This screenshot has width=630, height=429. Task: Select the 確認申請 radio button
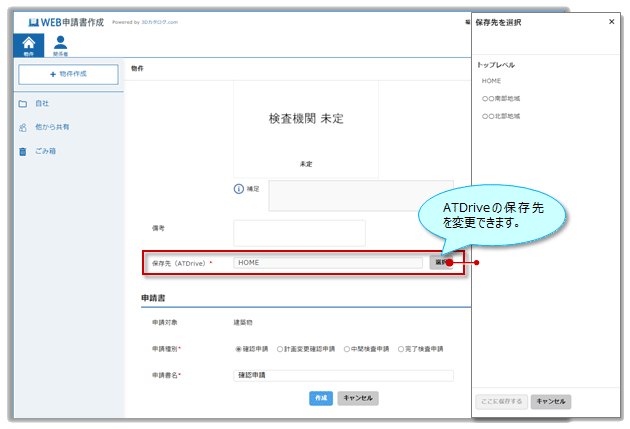(238, 349)
